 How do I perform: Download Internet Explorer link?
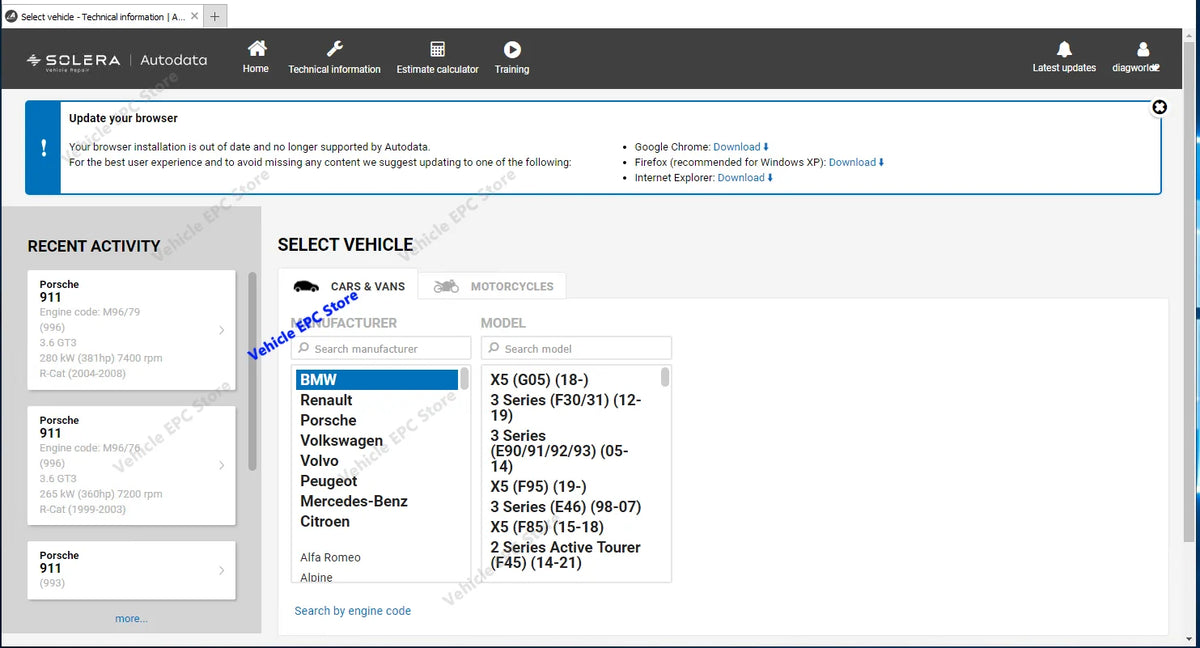[x=746, y=178]
